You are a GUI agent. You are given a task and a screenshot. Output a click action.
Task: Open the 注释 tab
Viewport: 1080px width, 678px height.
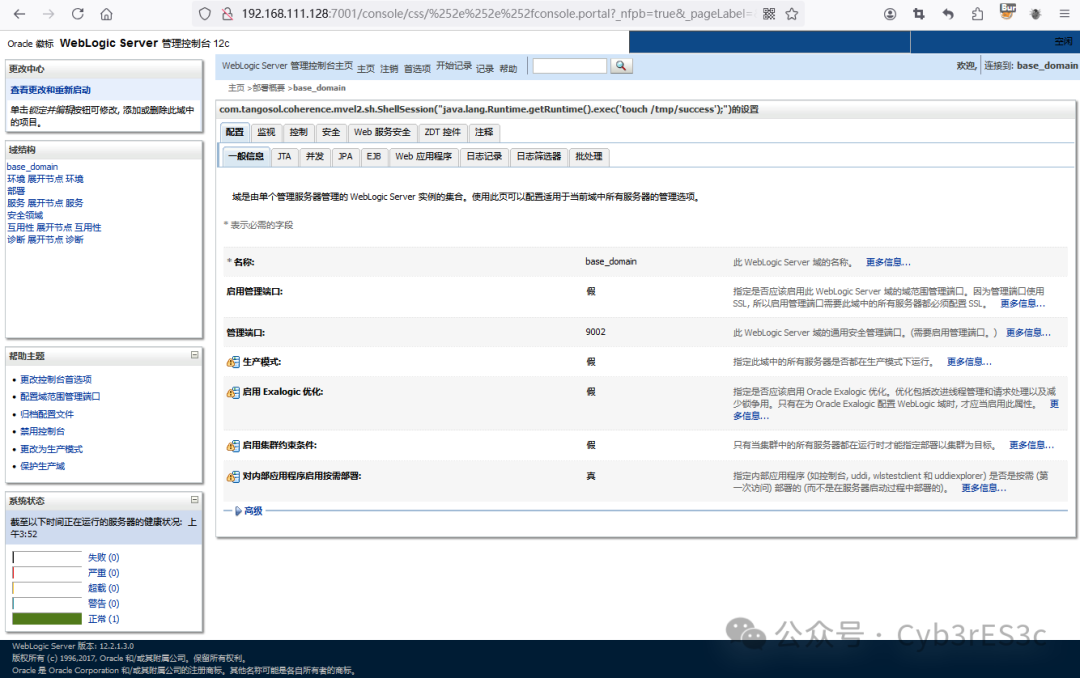coord(484,132)
